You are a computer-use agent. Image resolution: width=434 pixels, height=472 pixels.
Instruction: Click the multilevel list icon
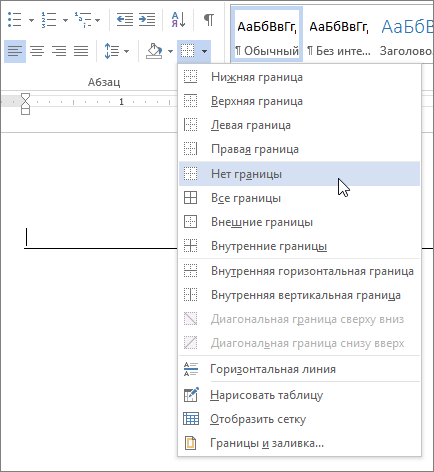coord(83,20)
